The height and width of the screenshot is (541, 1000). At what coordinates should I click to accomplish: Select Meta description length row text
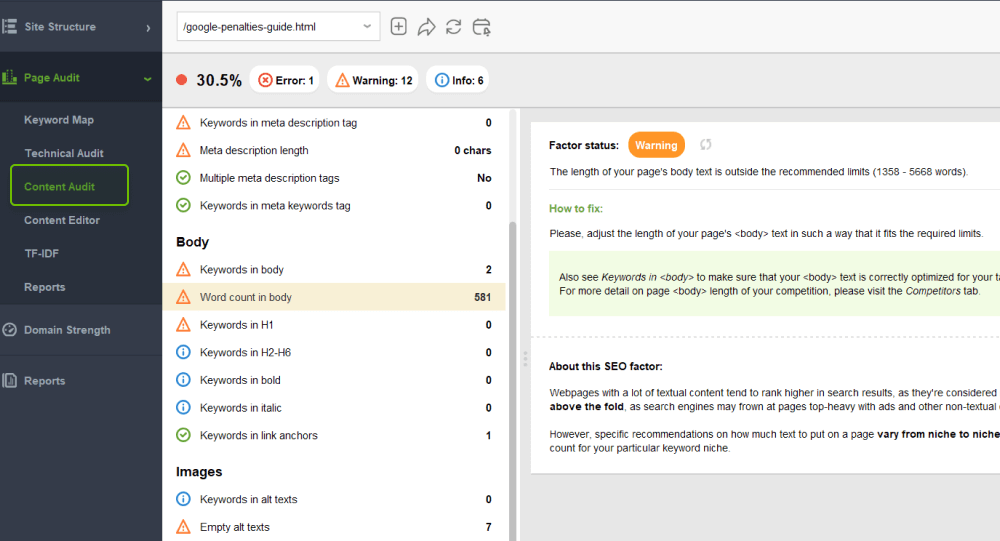click(254, 150)
